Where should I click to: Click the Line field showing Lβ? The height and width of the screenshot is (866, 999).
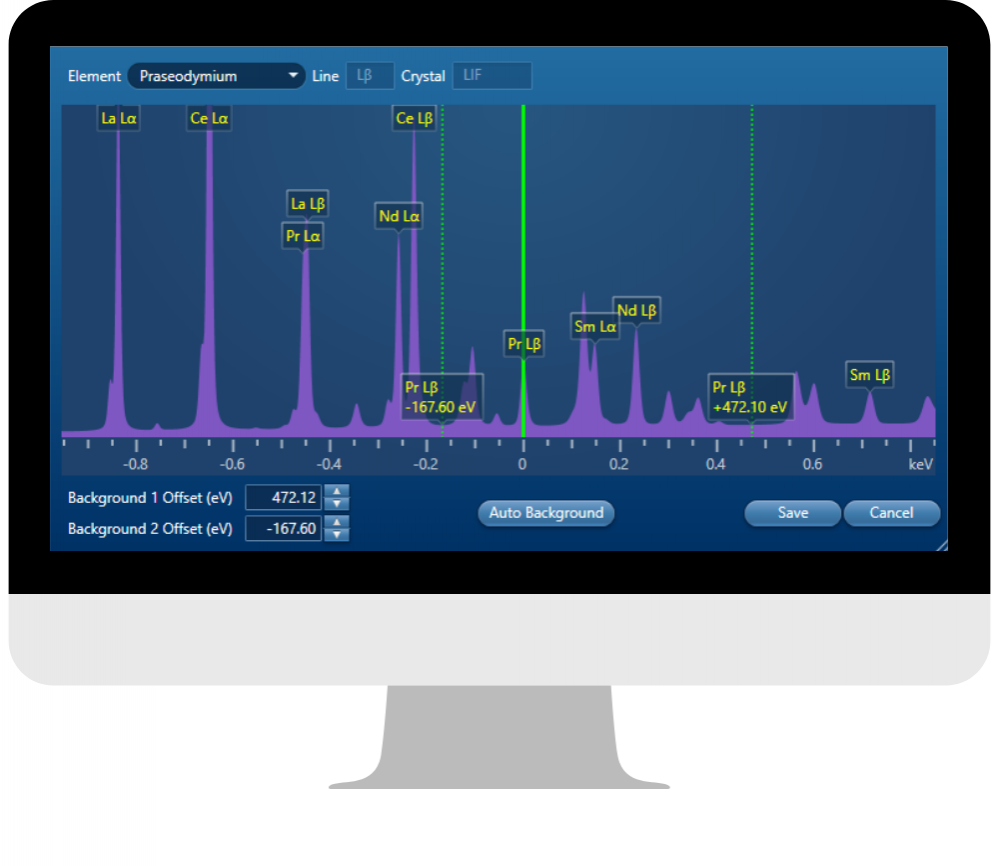[369, 76]
